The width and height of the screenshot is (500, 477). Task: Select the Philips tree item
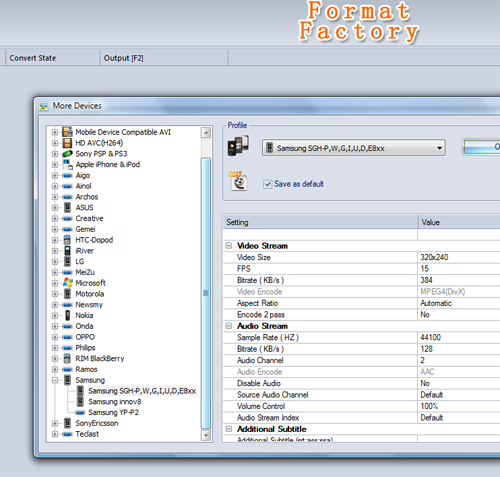click(x=85, y=348)
